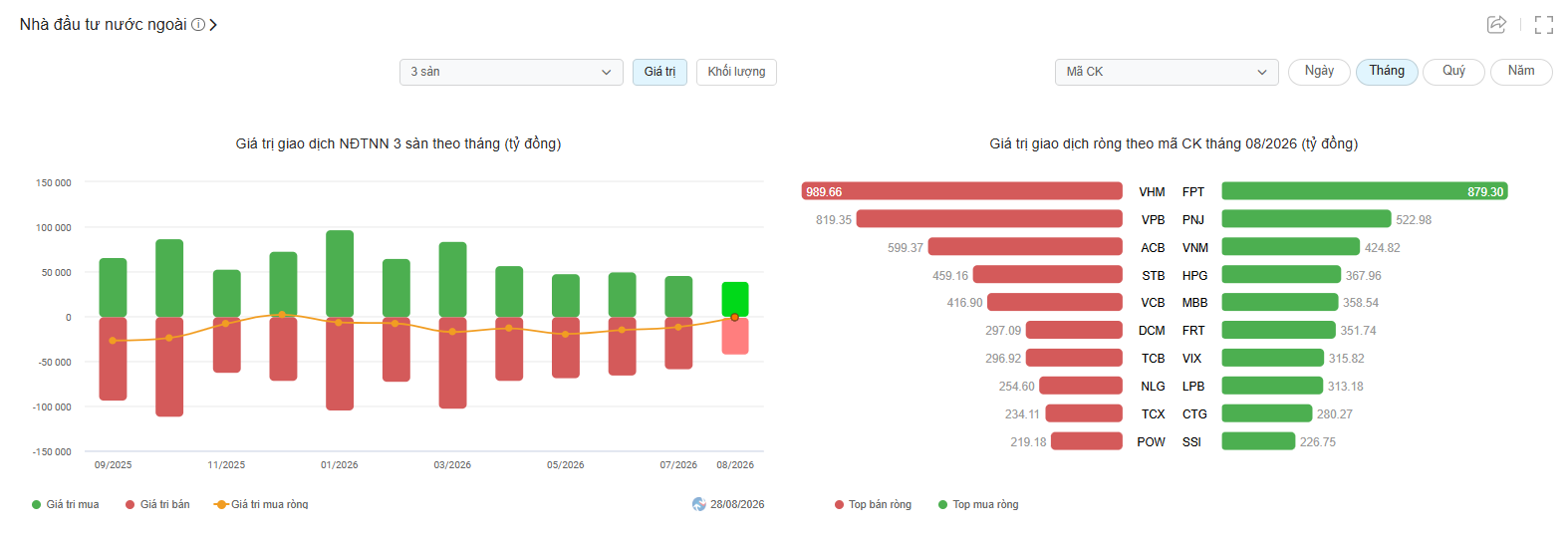Click the green HPG bar labelled 367.96
1568x540 pixels.
pos(1281,275)
